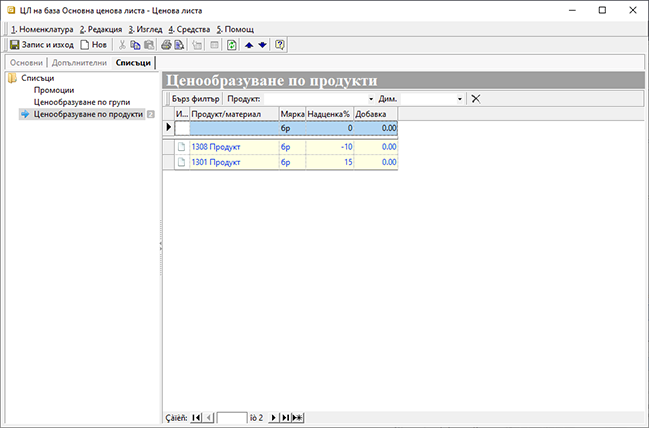Switch to the Допълнителни tab
The image size is (649, 428).
click(x=79, y=63)
